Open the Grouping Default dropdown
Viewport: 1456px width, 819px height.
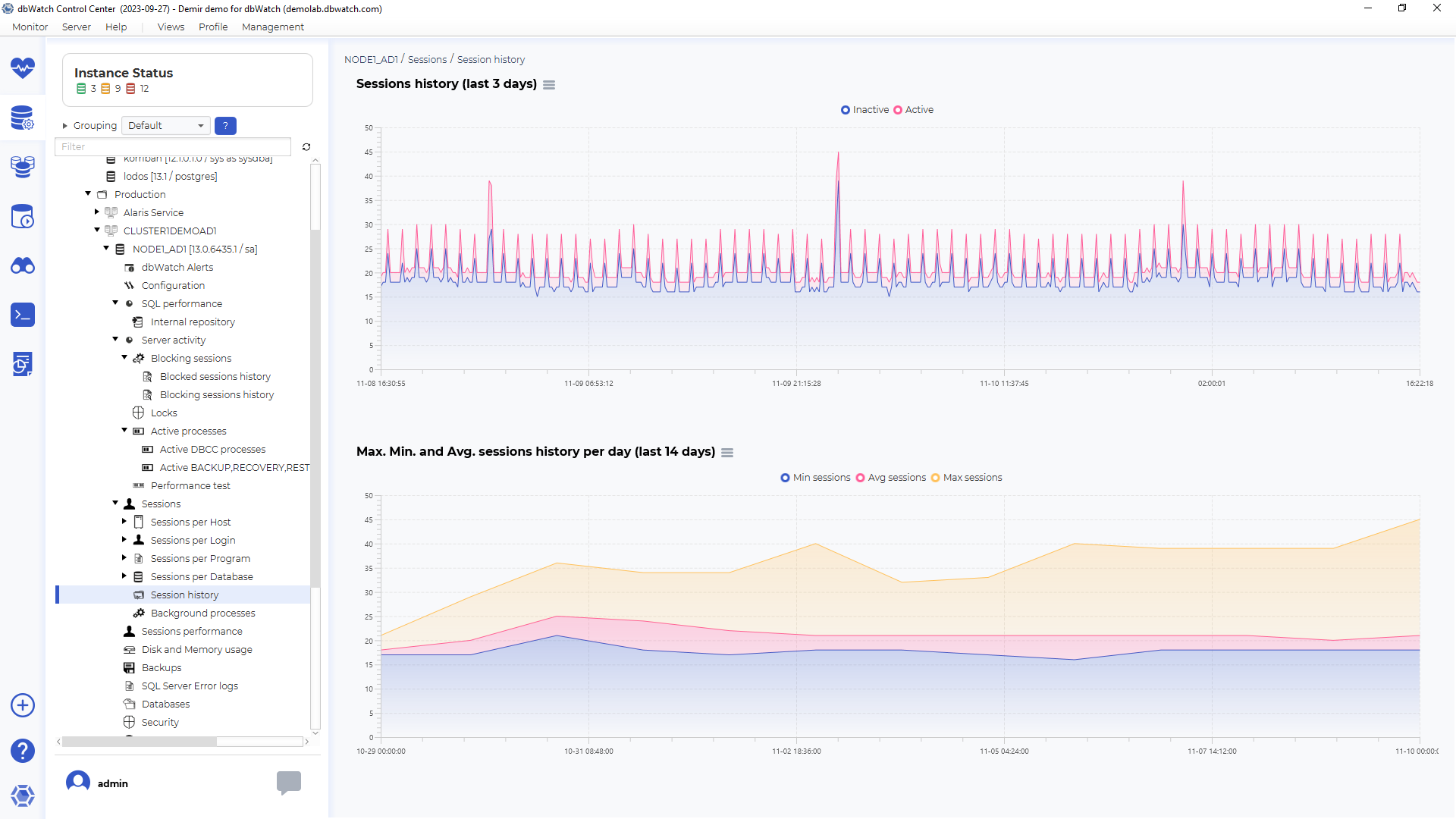coord(165,126)
